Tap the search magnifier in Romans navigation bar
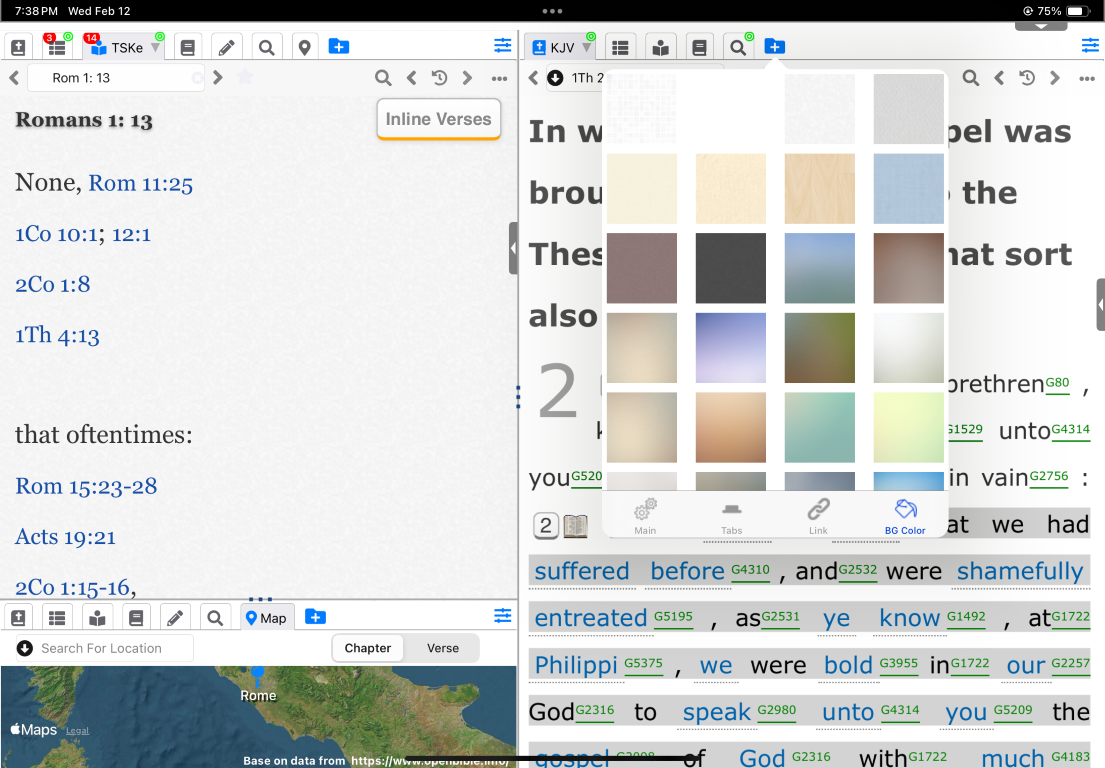Screen dimensions: 1105x768 (383, 78)
